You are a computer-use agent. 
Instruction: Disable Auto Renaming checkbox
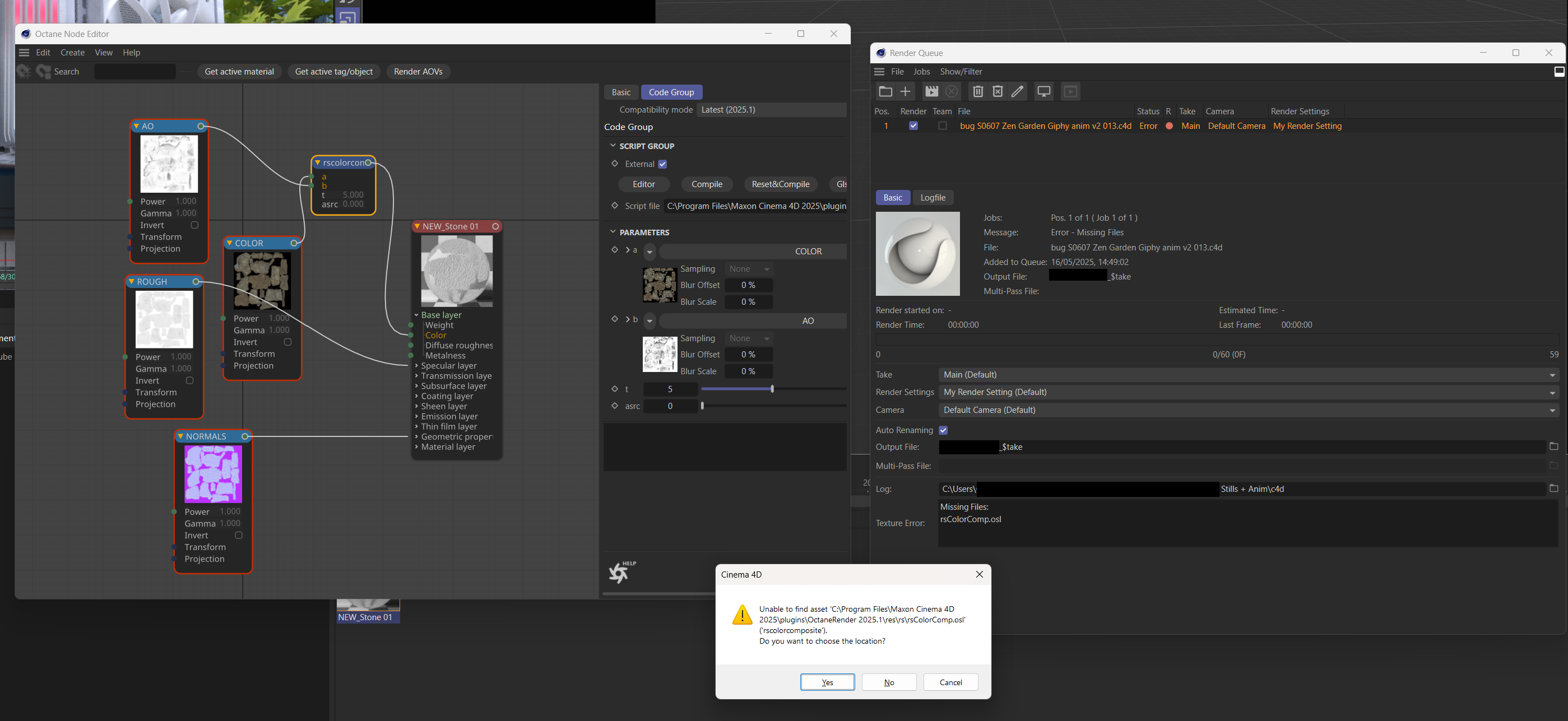(943, 430)
